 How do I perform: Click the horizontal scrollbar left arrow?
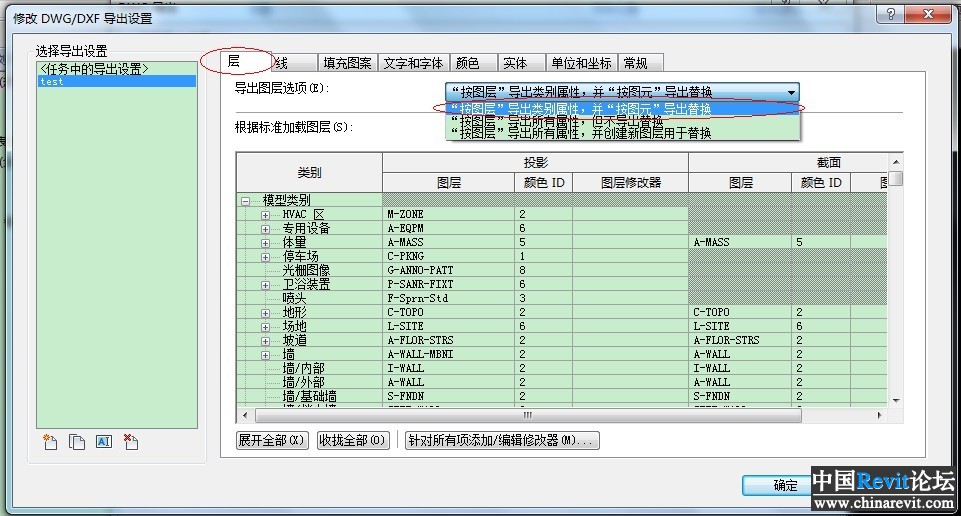coord(245,415)
